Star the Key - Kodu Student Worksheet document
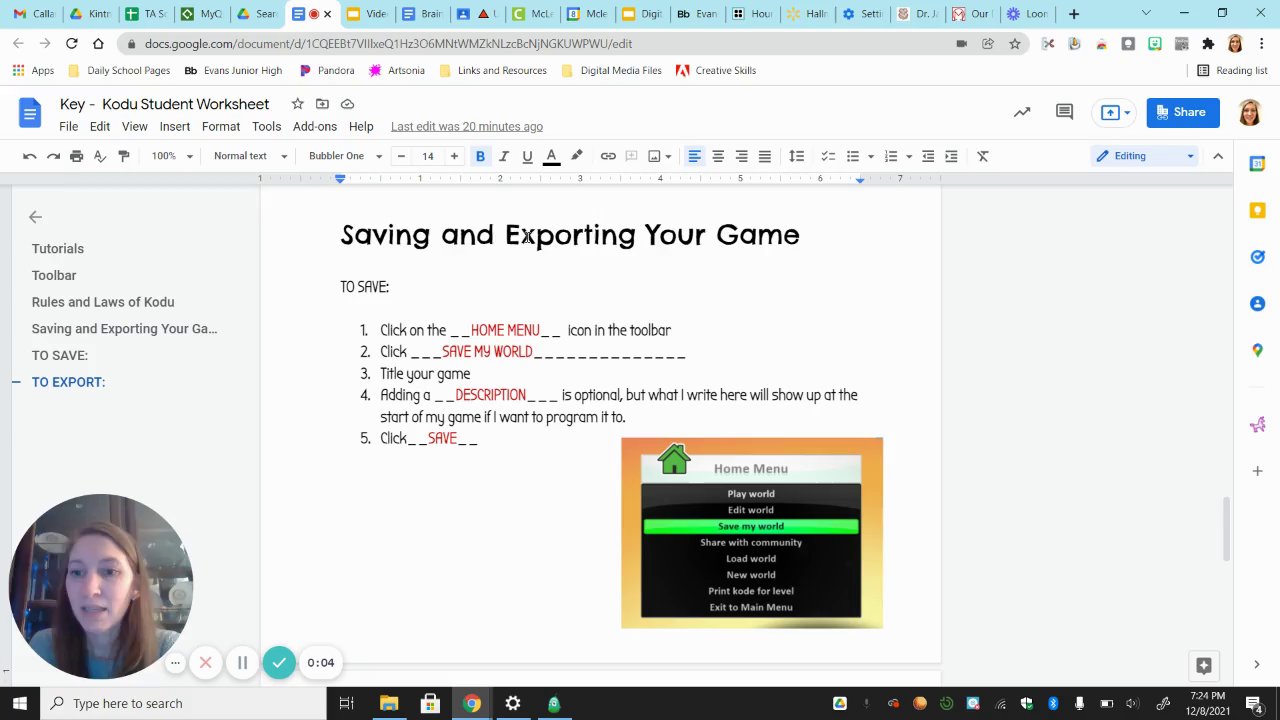The image size is (1280, 720). (x=297, y=104)
